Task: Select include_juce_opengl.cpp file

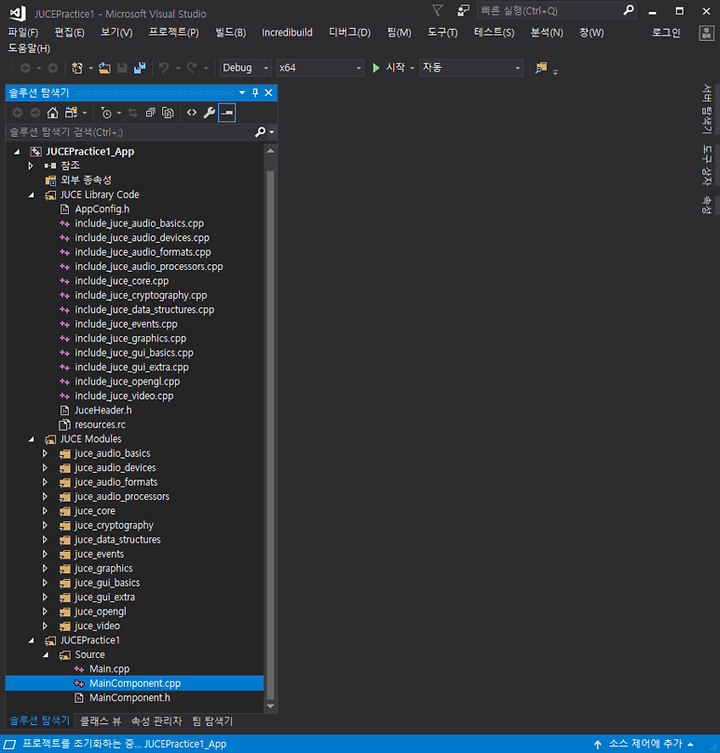Action: [x=127, y=382]
